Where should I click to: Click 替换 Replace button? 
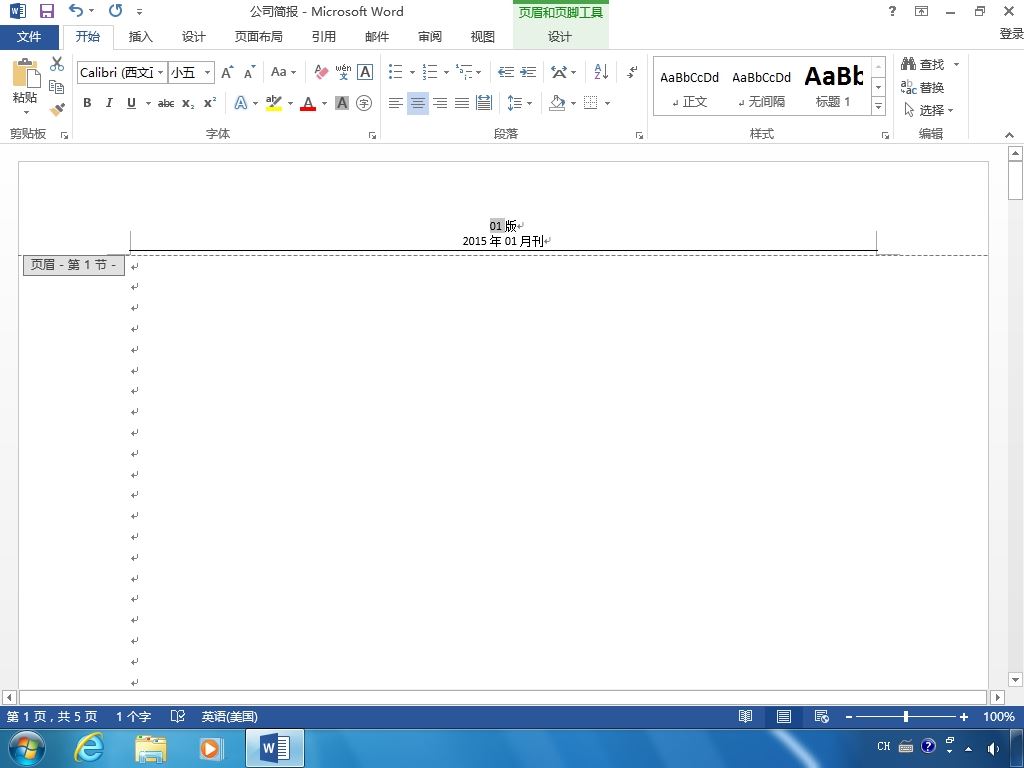(x=922, y=87)
